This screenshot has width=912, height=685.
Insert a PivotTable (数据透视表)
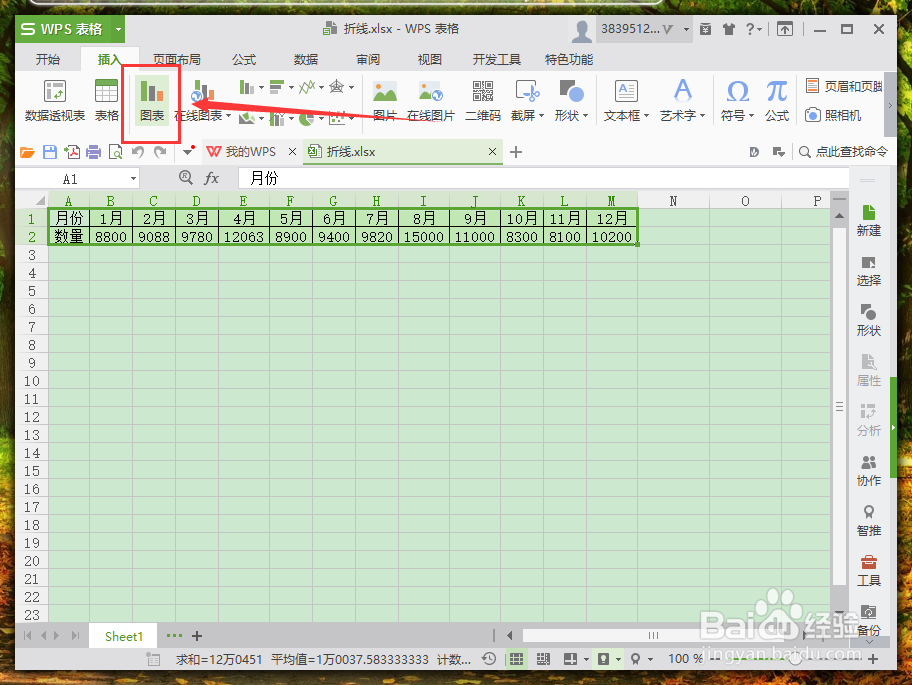(x=55, y=100)
